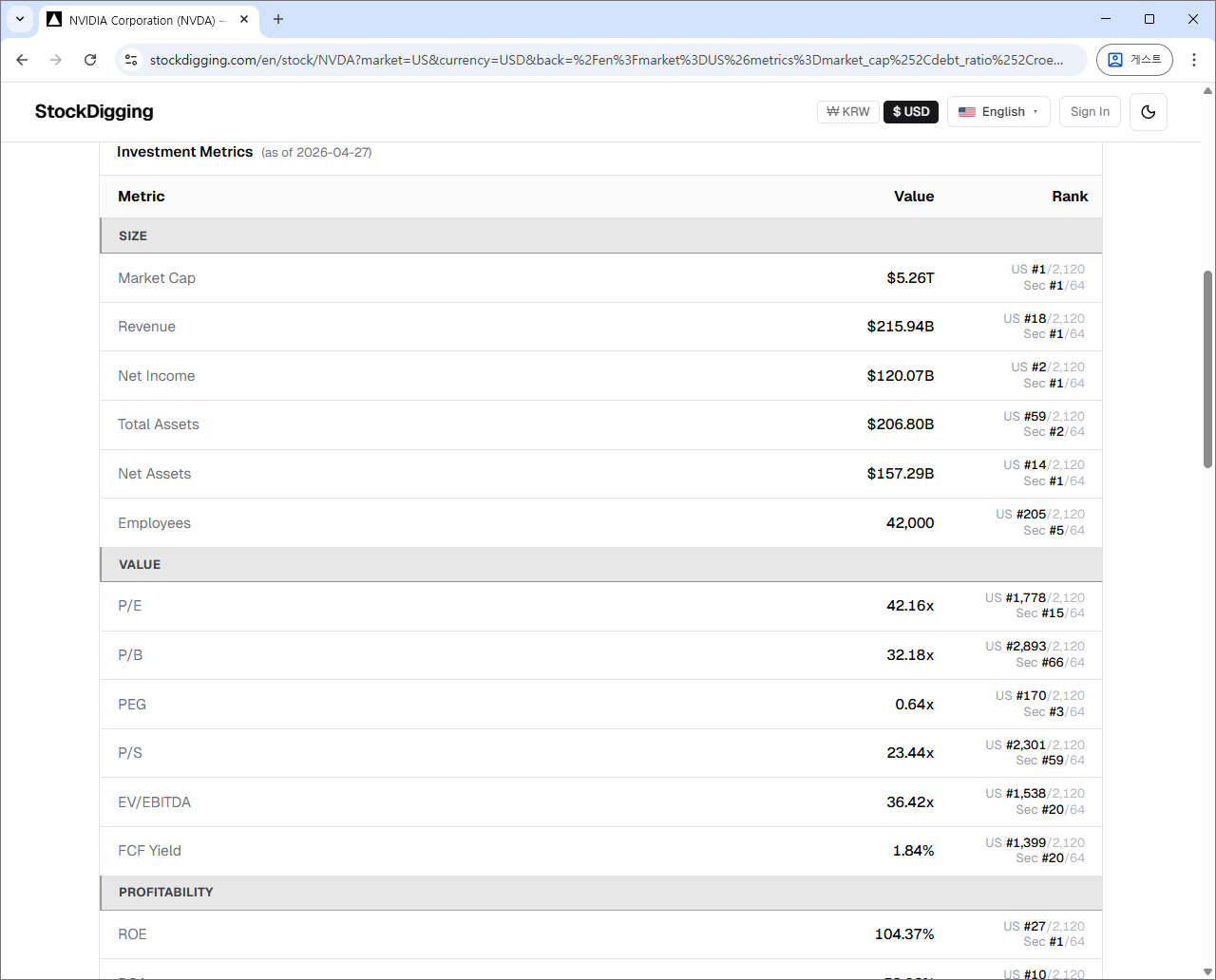
Task: Click the FCF Yield metric label
Action: click(149, 851)
